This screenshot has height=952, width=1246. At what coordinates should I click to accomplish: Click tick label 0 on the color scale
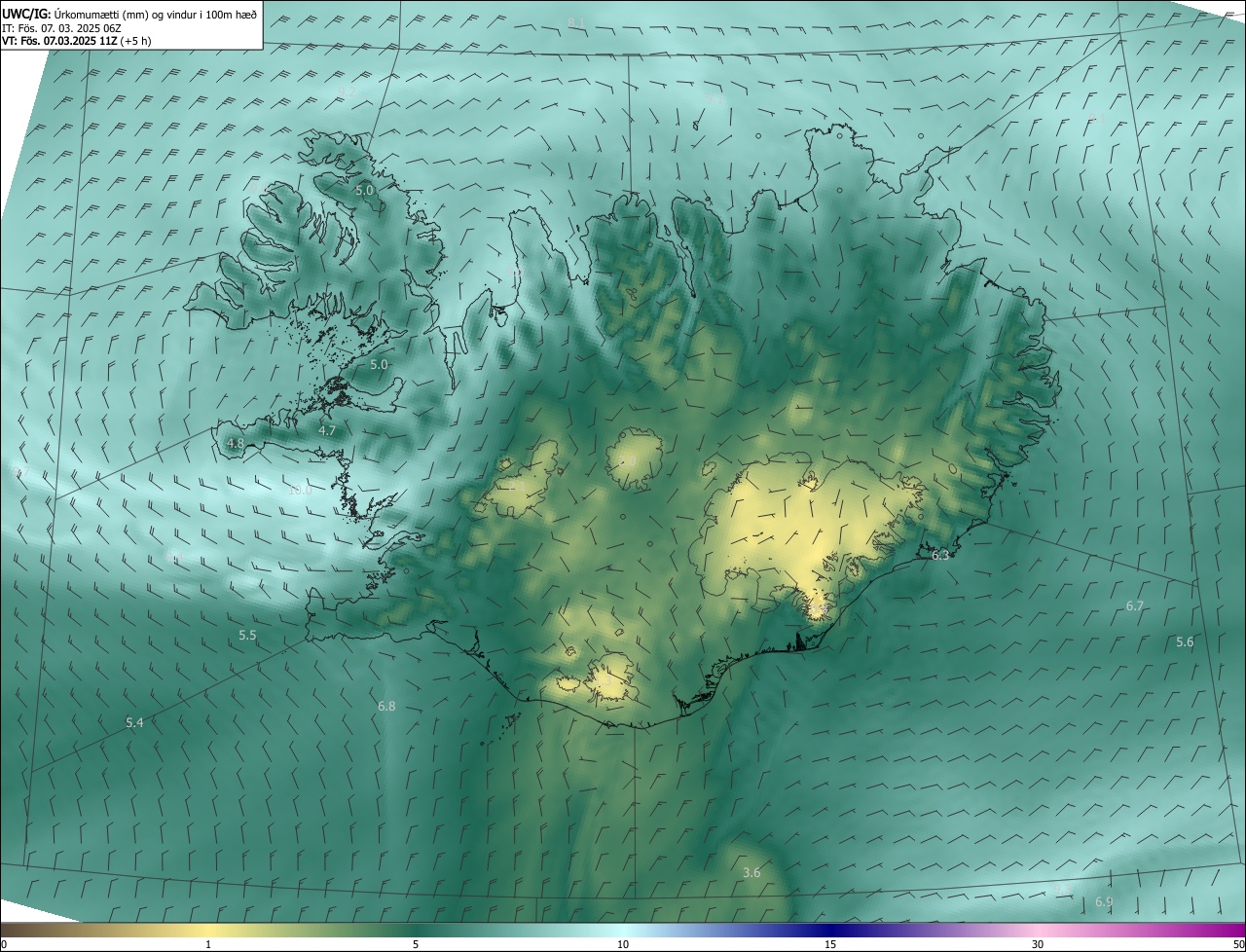pyautogui.click(x=4, y=944)
